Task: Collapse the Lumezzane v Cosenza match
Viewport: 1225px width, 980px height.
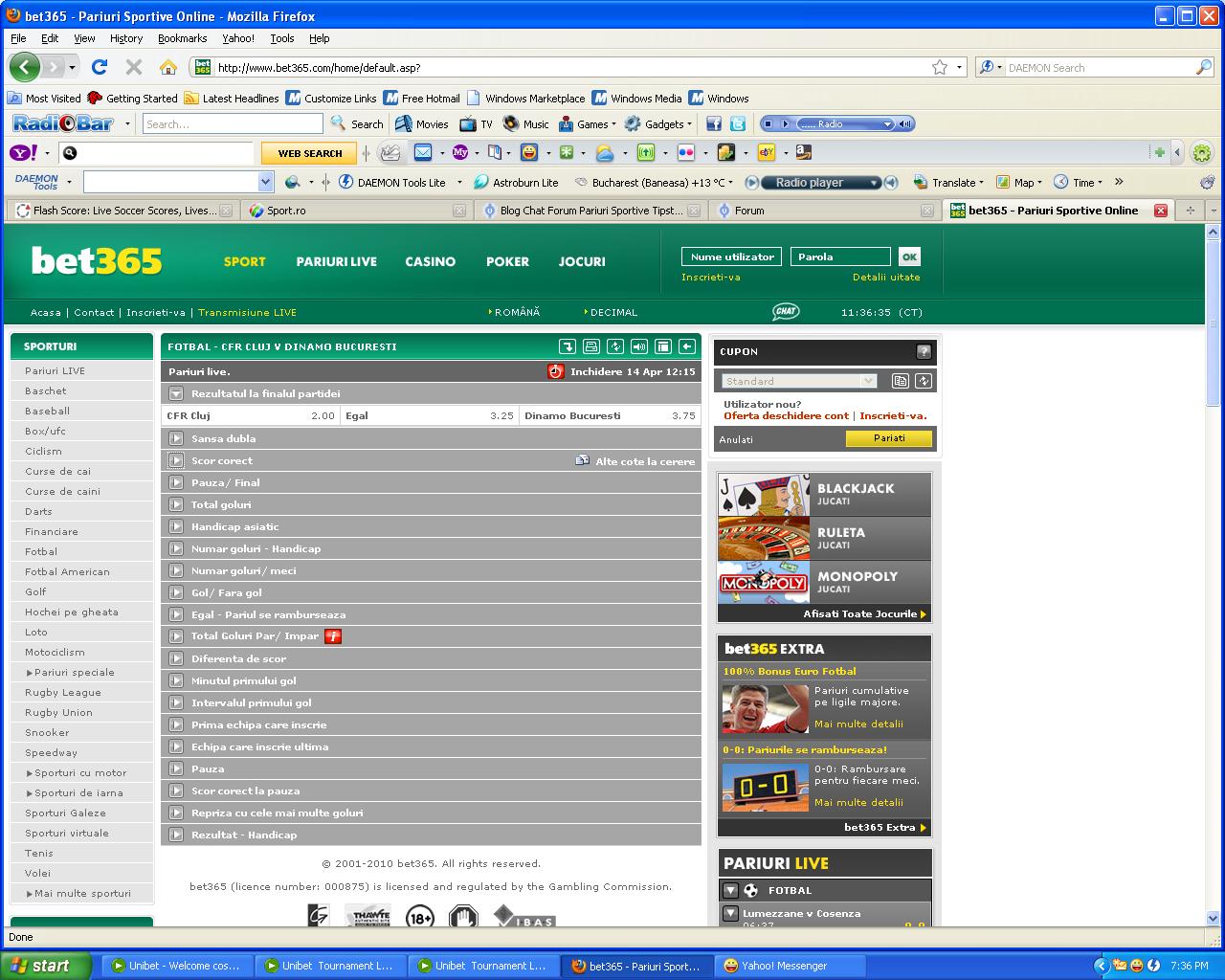Action: point(730,913)
